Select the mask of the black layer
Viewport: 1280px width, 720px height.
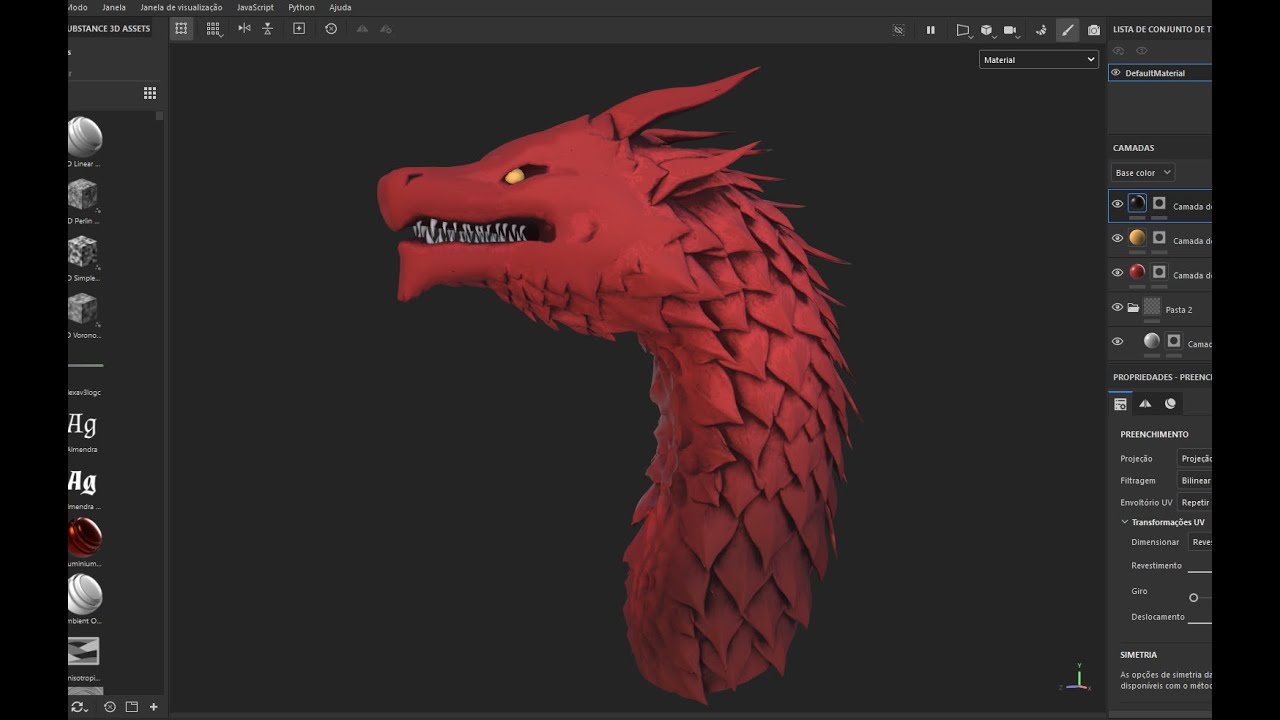[1159, 203]
